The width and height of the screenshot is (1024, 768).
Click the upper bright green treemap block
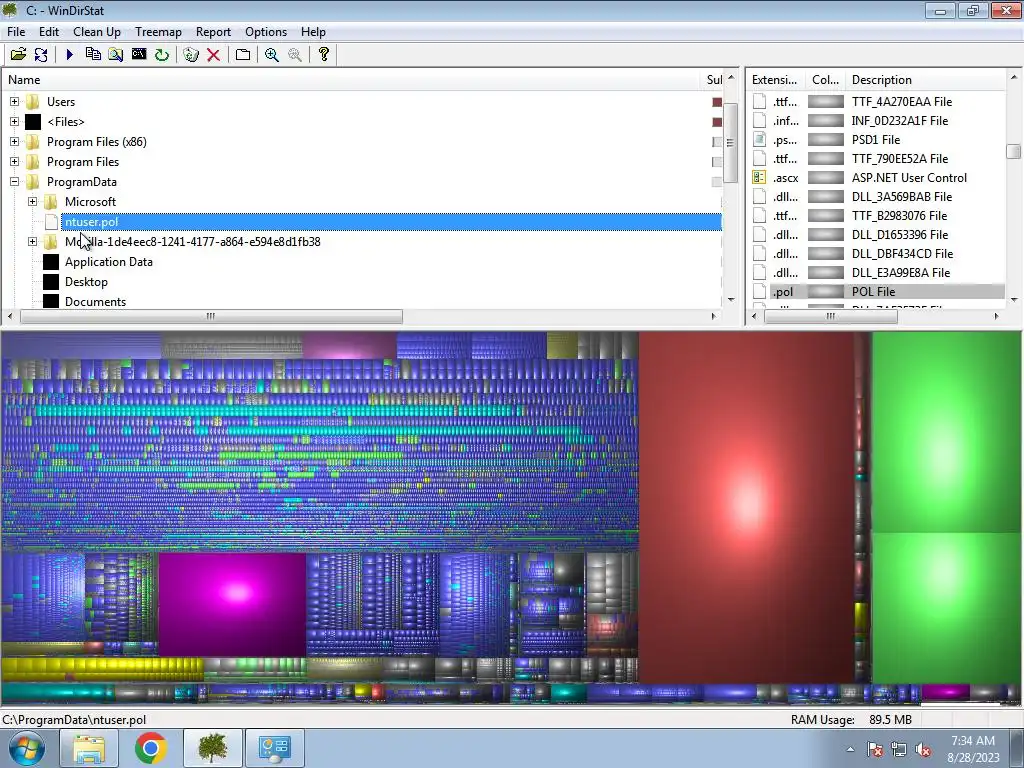[946, 432]
